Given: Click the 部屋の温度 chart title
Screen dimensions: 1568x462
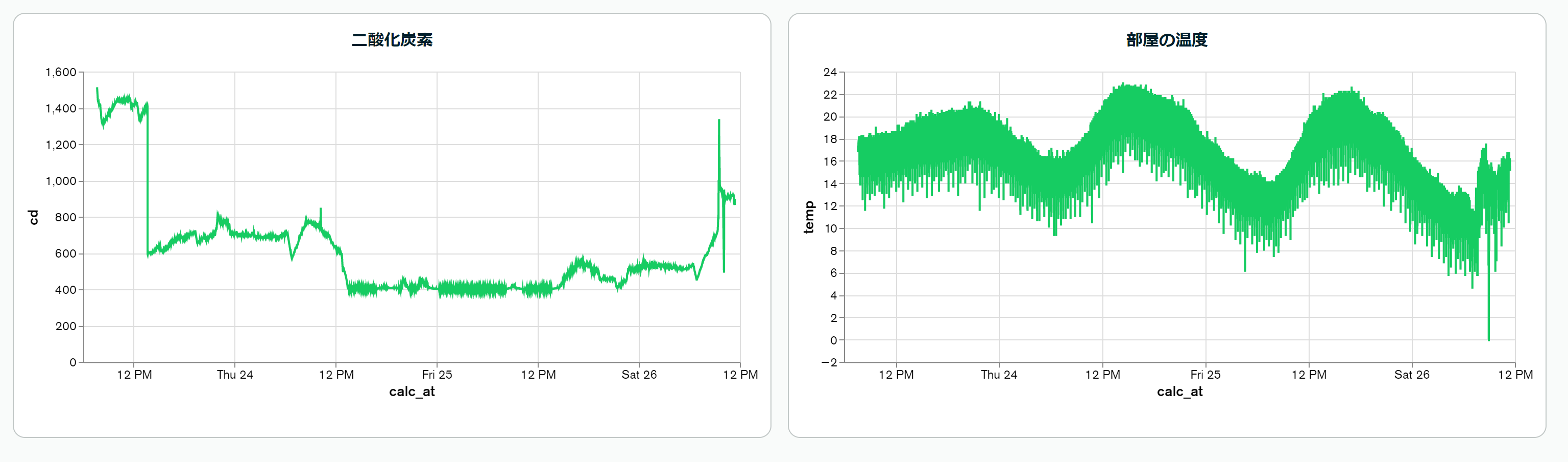Looking at the screenshot, I should click(x=1166, y=40).
